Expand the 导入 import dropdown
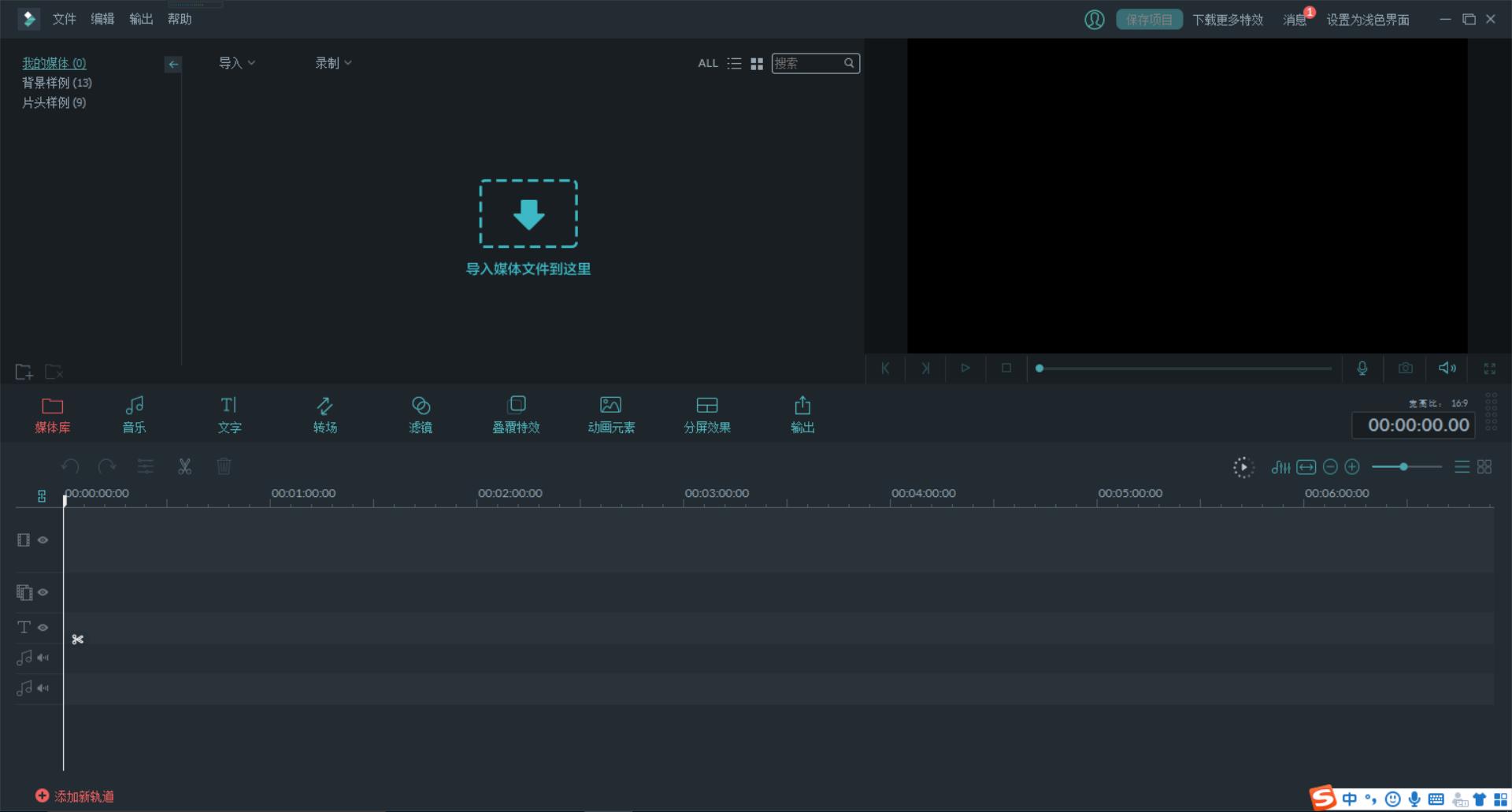 pos(236,63)
